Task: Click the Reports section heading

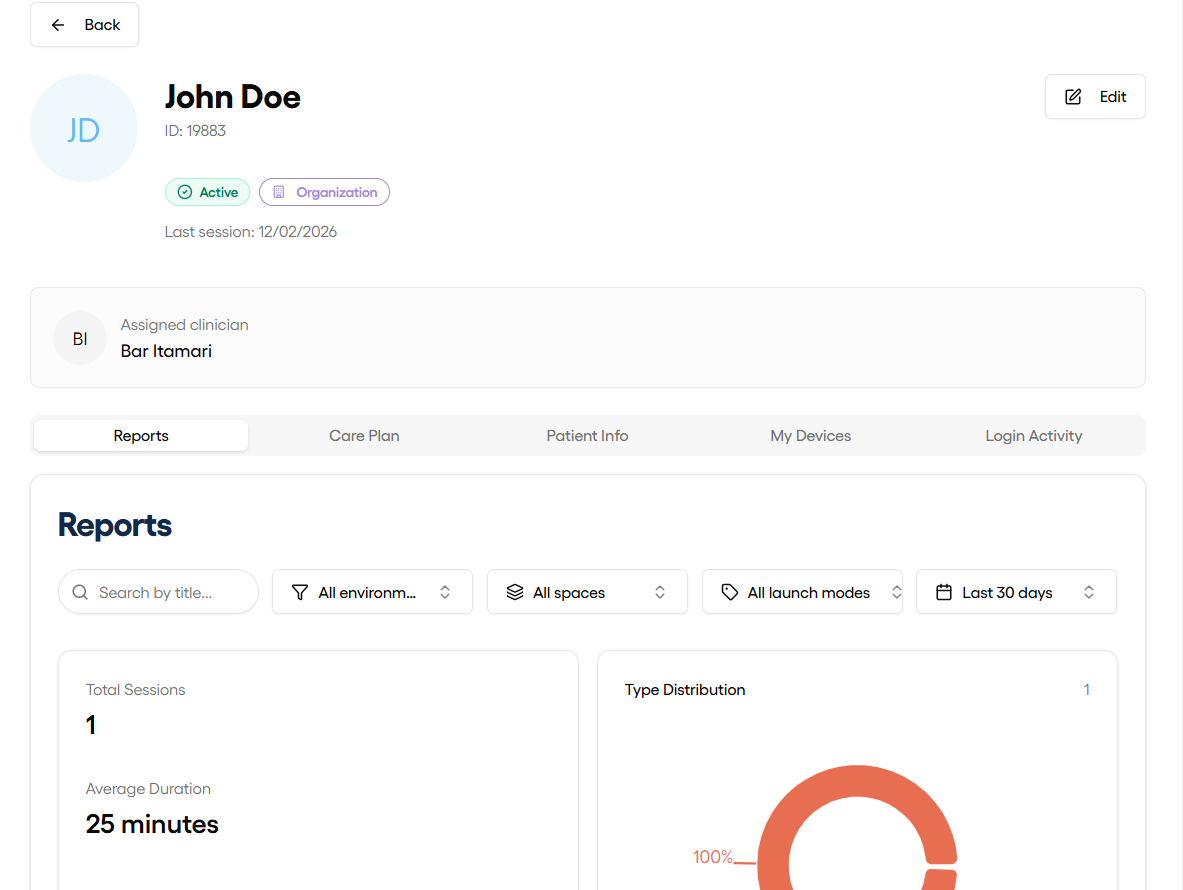Action: pyautogui.click(x=115, y=525)
